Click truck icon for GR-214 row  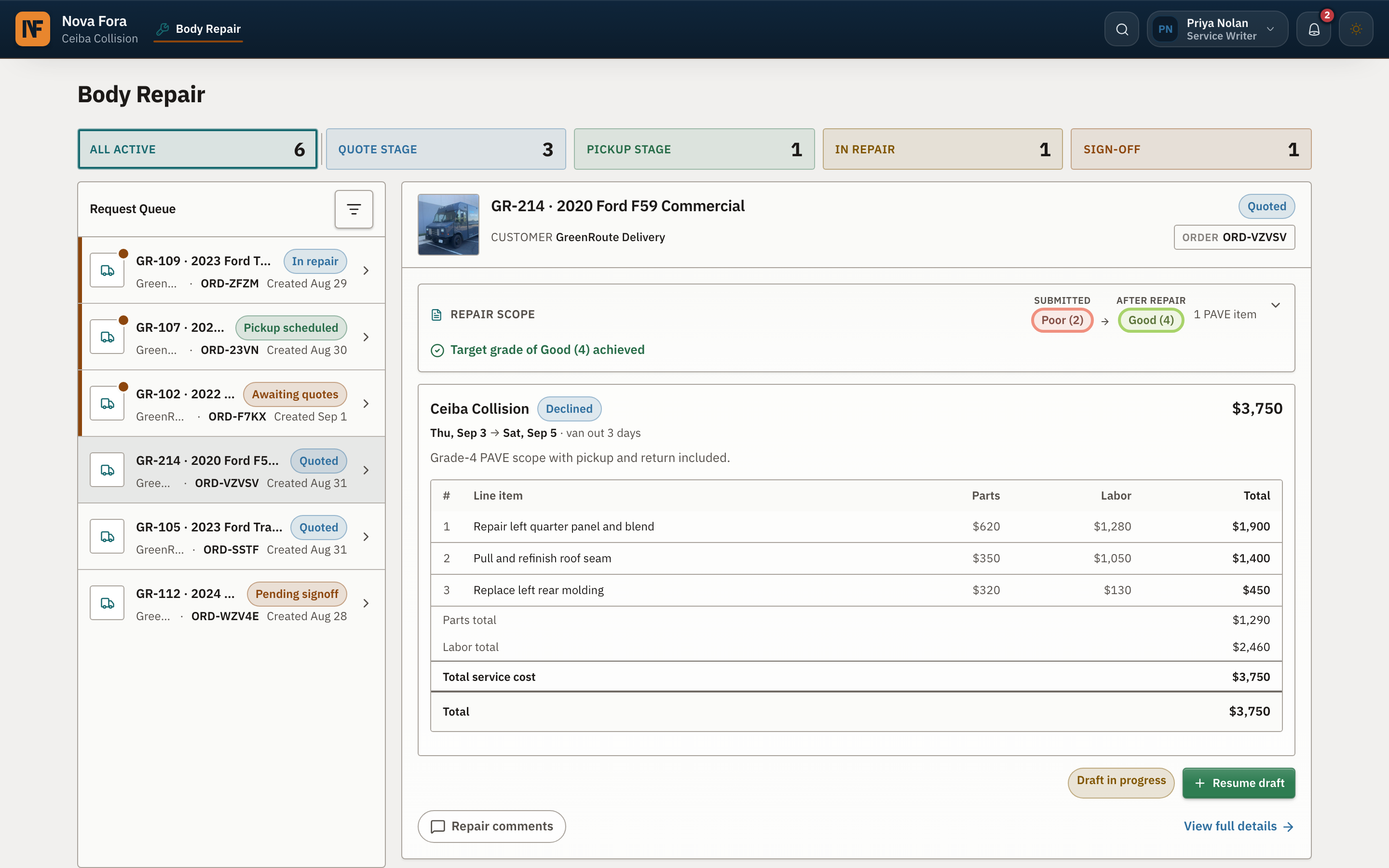coord(108,470)
